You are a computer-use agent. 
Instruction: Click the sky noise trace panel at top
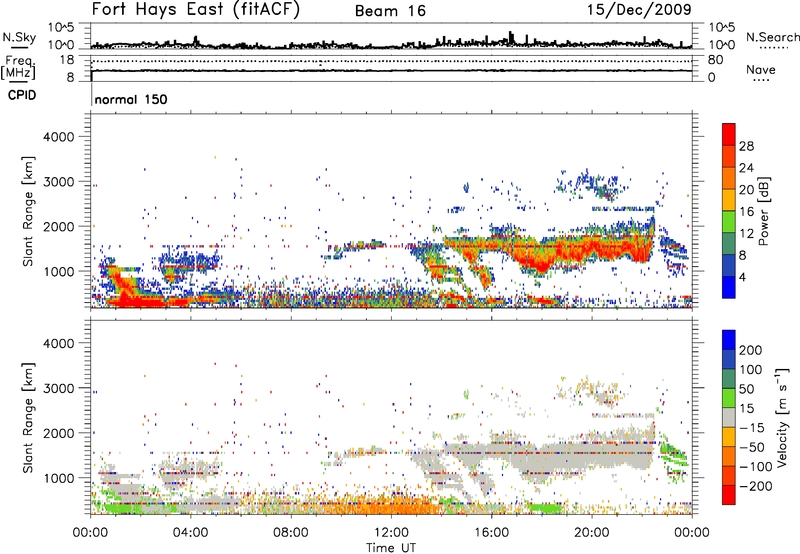point(391,36)
